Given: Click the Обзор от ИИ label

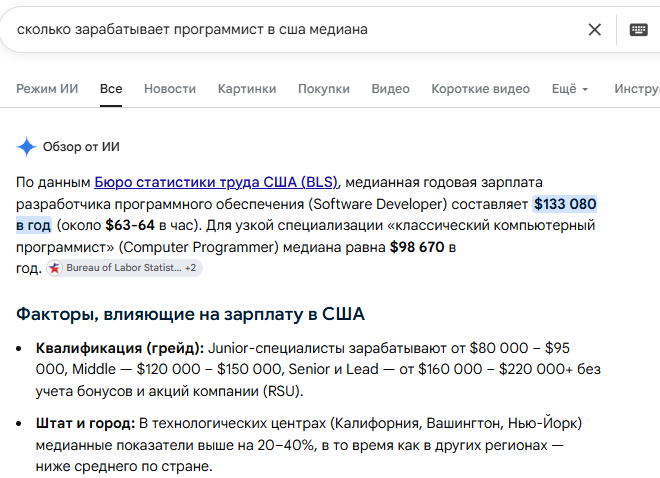Looking at the screenshot, I should (81, 147).
